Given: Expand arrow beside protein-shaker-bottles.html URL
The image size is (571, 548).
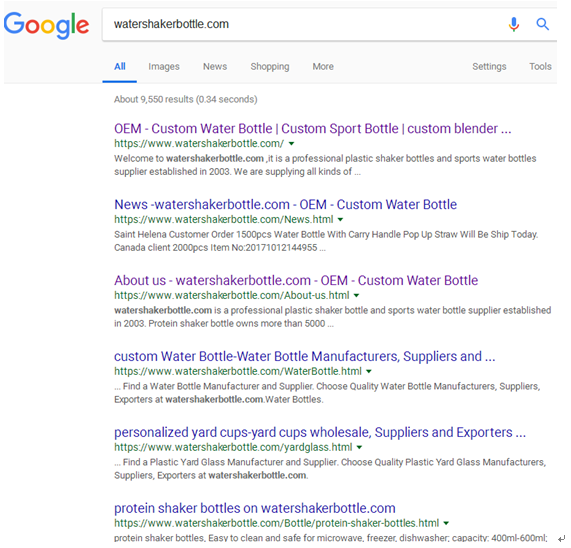Looking at the screenshot, I should coord(446,523).
